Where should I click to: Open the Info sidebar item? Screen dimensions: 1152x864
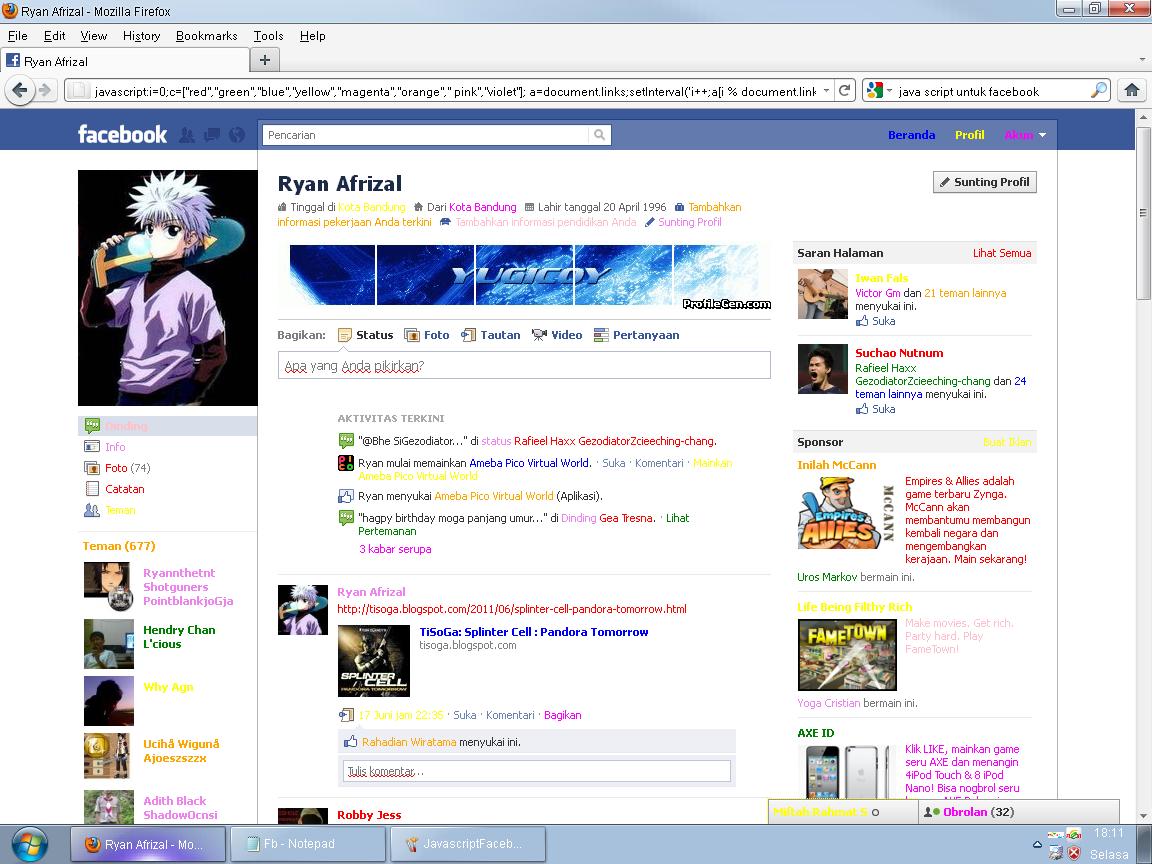tap(115, 447)
